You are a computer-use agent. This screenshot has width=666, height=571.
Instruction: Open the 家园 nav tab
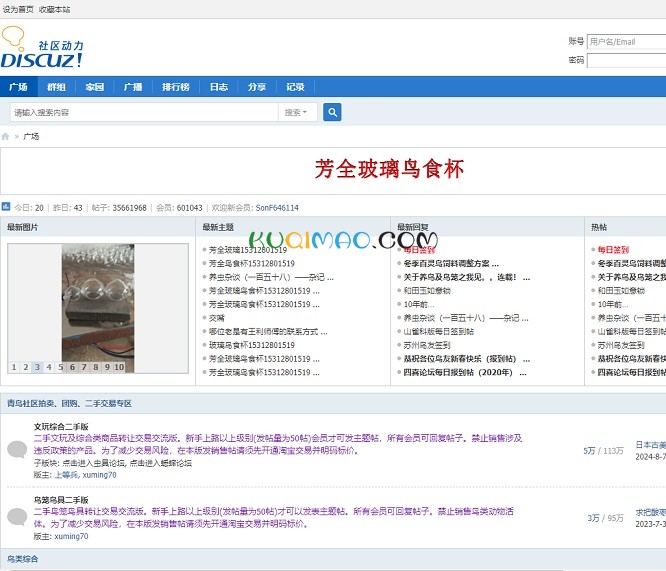[95, 87]
